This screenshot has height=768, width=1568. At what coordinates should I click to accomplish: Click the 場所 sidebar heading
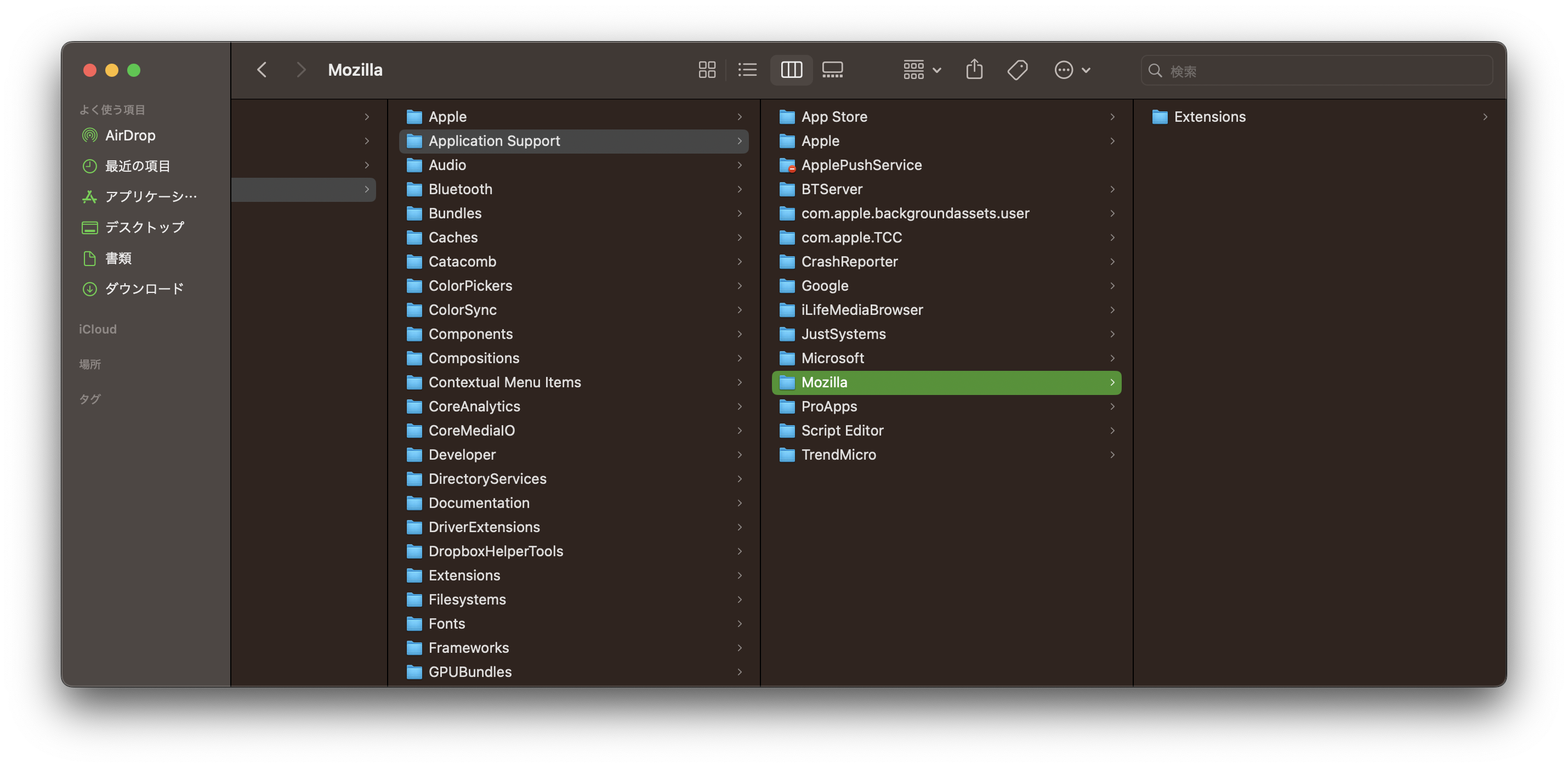(x=89, y=364)
